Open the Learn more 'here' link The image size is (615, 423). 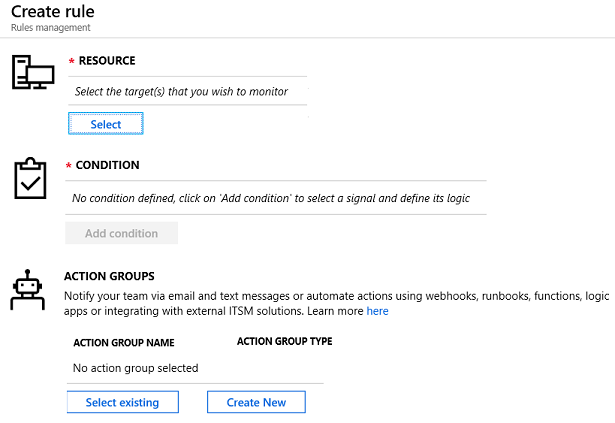[377, 311]
